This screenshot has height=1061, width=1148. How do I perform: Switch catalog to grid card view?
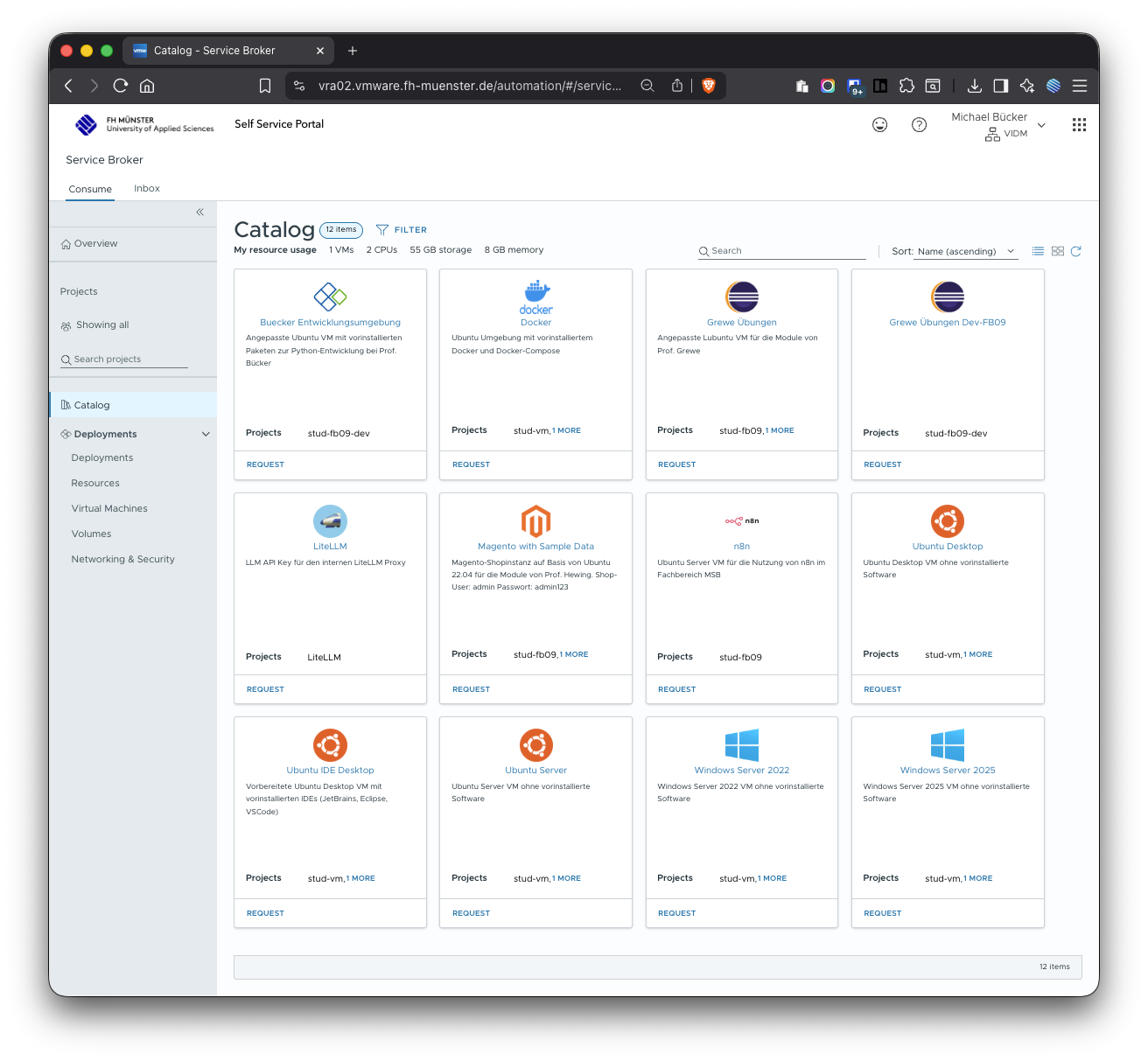tap(1057, 251)
